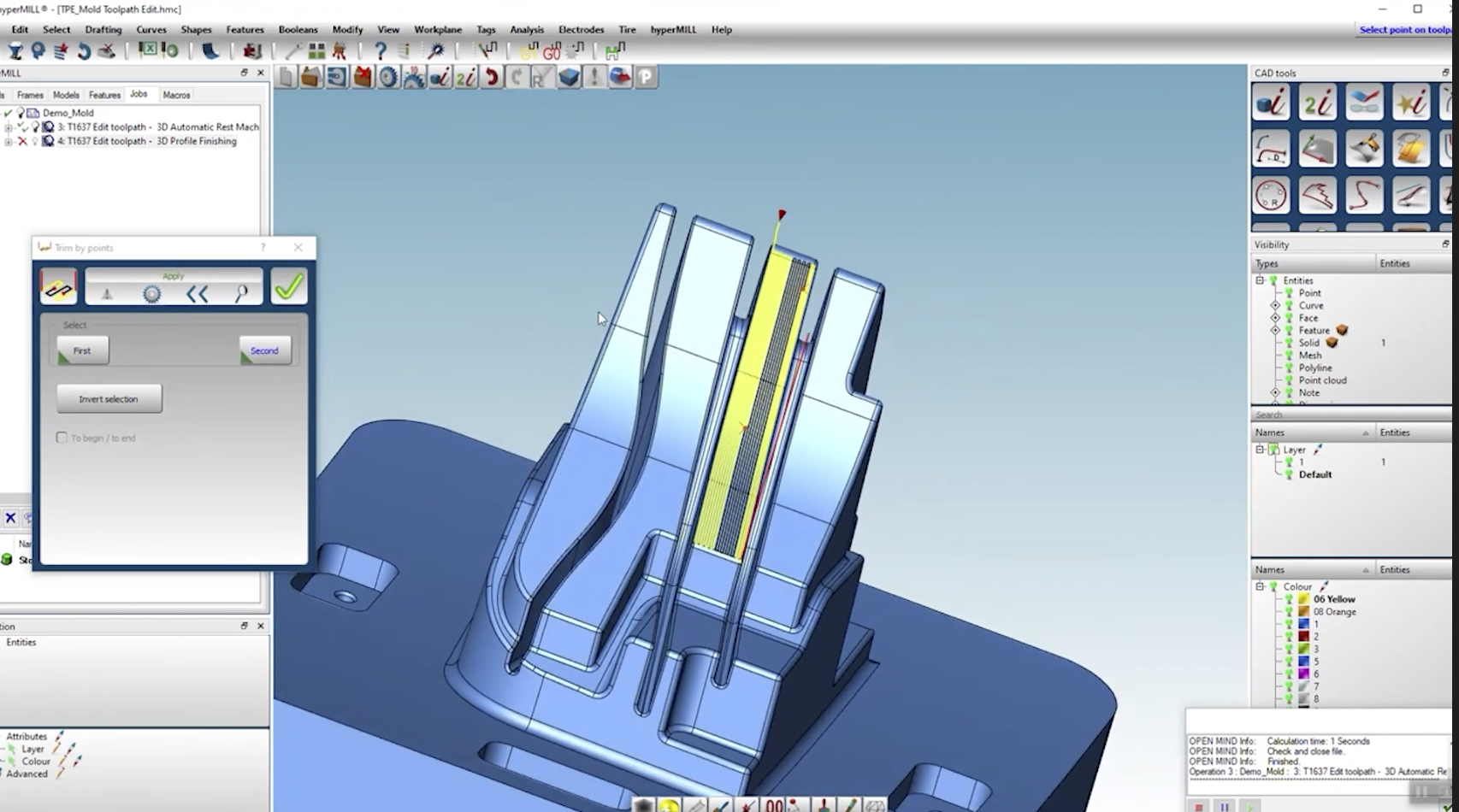Click the green checkmark in Trim by points
Viewport: 1459px width, 812px height.
pos(289,286)
